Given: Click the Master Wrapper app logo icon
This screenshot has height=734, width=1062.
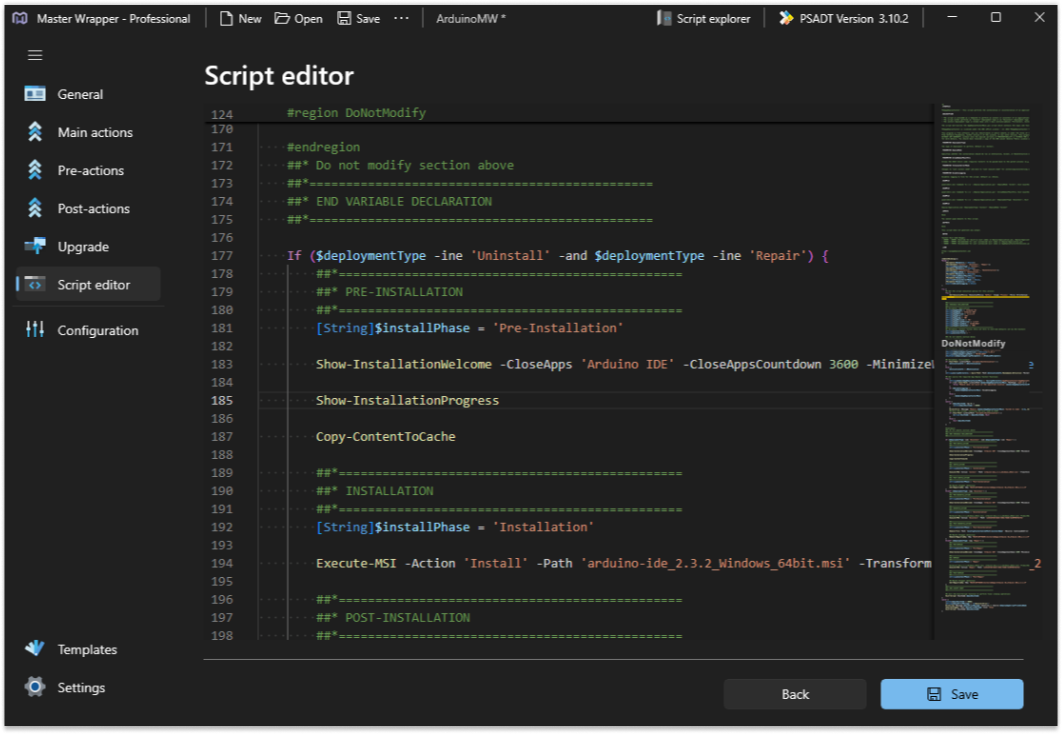Looking at the screenshot, I should tap(20, 18).
